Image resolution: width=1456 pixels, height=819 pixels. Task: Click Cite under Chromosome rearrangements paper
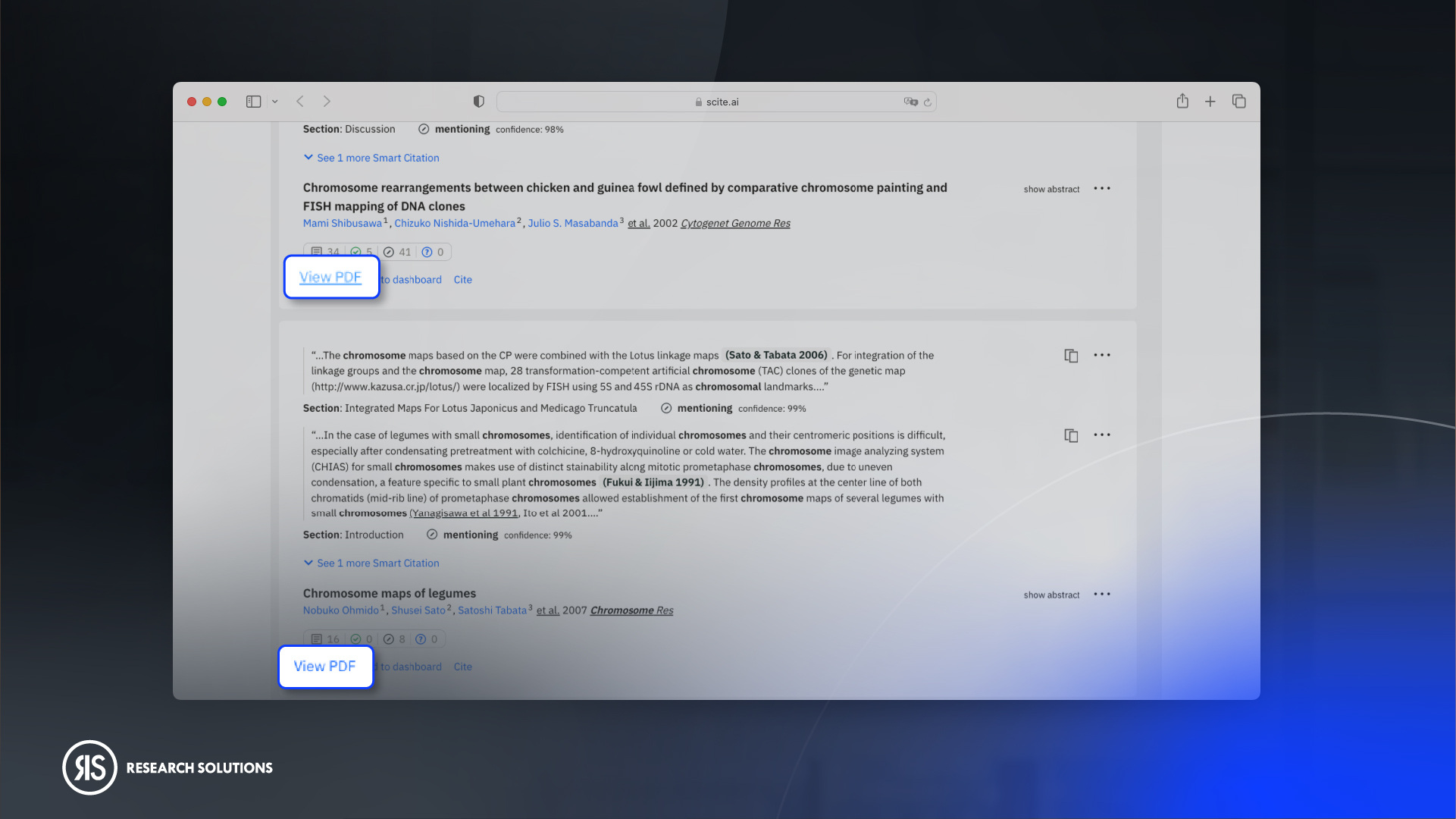click(462, 280)
